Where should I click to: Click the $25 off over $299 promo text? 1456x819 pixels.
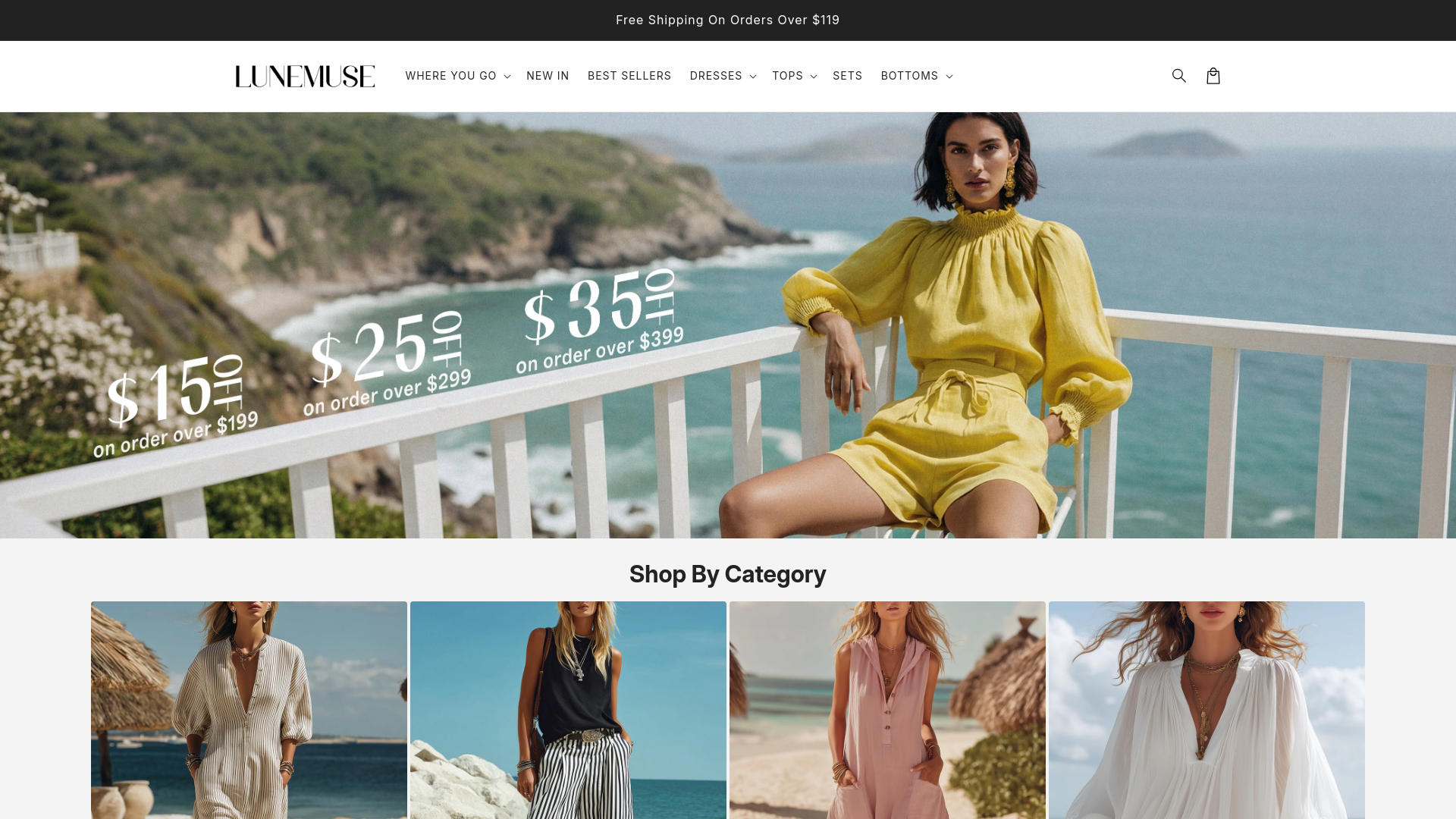coord(387,364)
